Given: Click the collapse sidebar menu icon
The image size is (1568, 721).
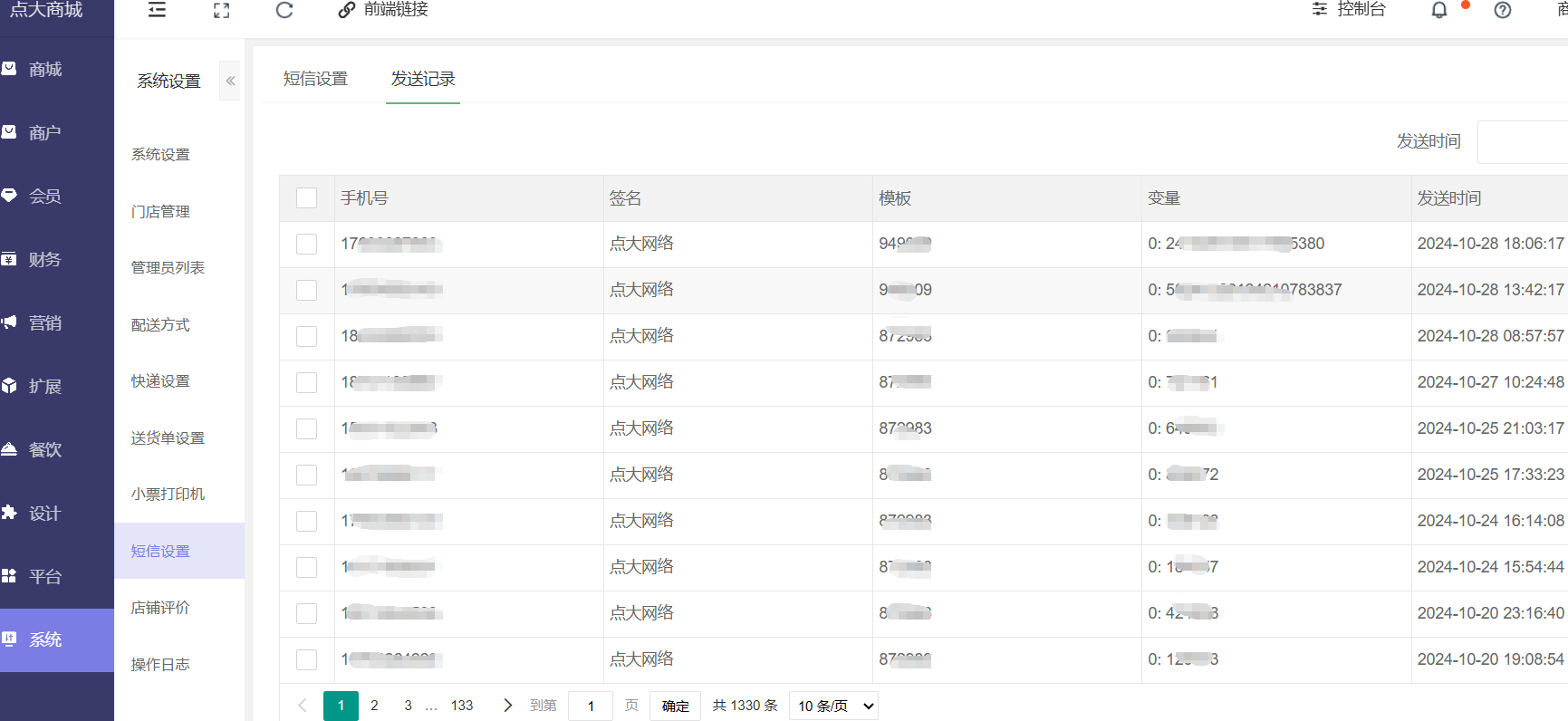Looking at the screenshot, I should tap(157, 10).
